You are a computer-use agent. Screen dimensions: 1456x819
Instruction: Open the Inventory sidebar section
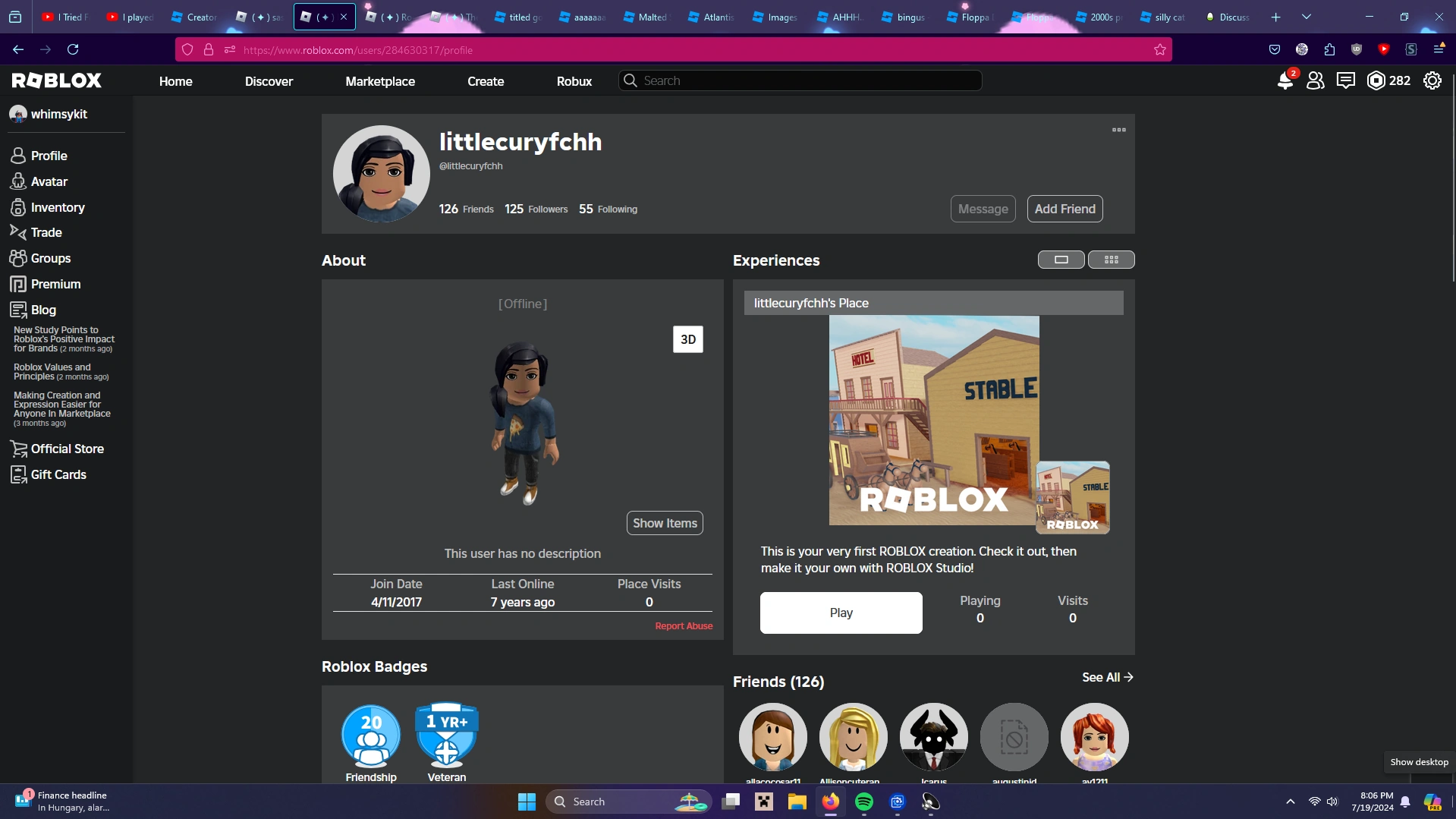[x=57, y=206]
